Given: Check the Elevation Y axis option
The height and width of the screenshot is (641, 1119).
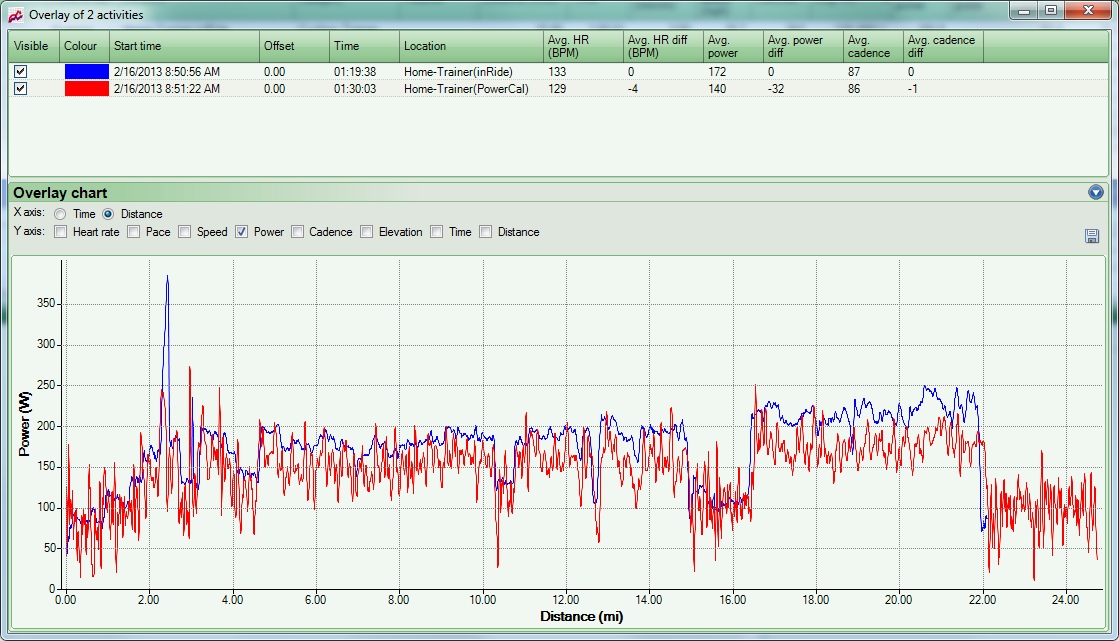Looking at the screenshot, I should pyautogui.click(x=367, y=232).
